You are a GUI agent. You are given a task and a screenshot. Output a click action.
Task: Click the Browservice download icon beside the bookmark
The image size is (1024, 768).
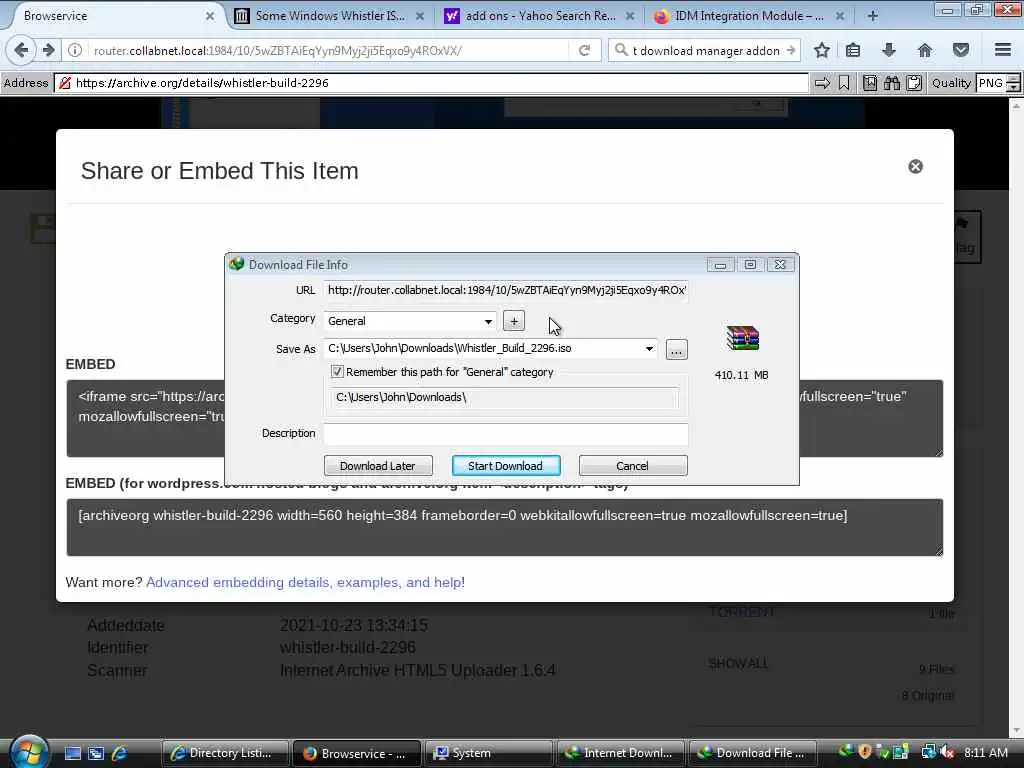pos(870,83)
